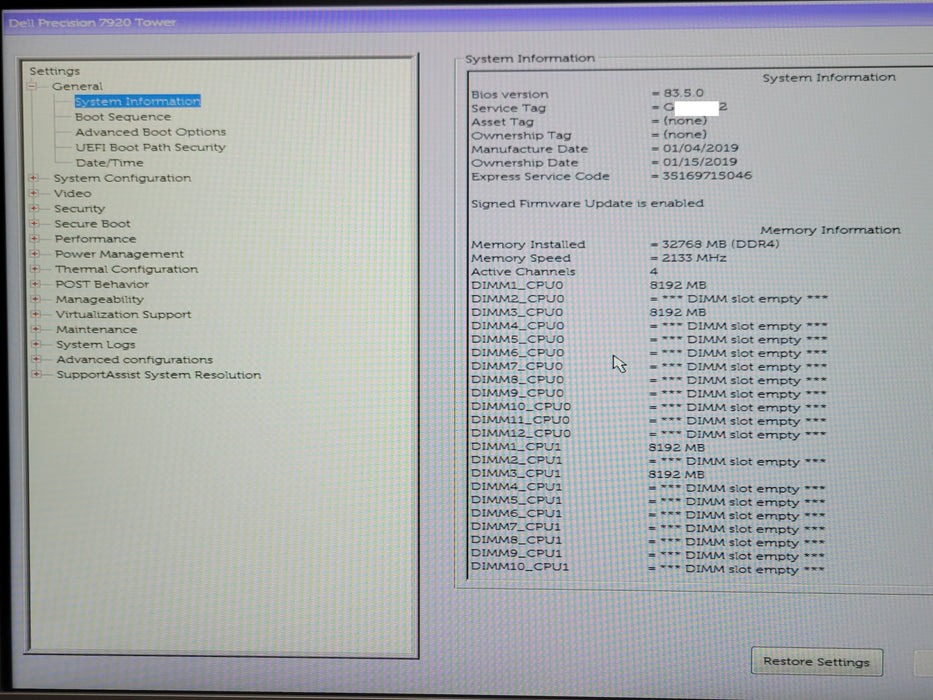Image resolution: width=933 pixels, height=700 pixels.
Task: Click the Memory Installed 32768 MB value
Action: pos(721,243)
